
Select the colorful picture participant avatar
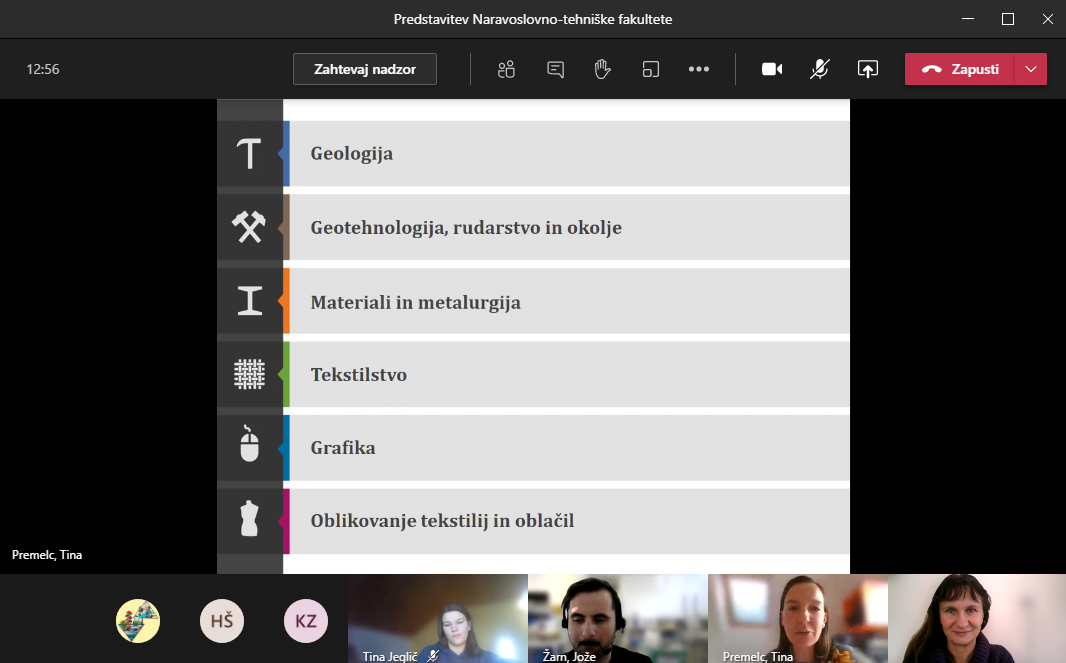138,621
